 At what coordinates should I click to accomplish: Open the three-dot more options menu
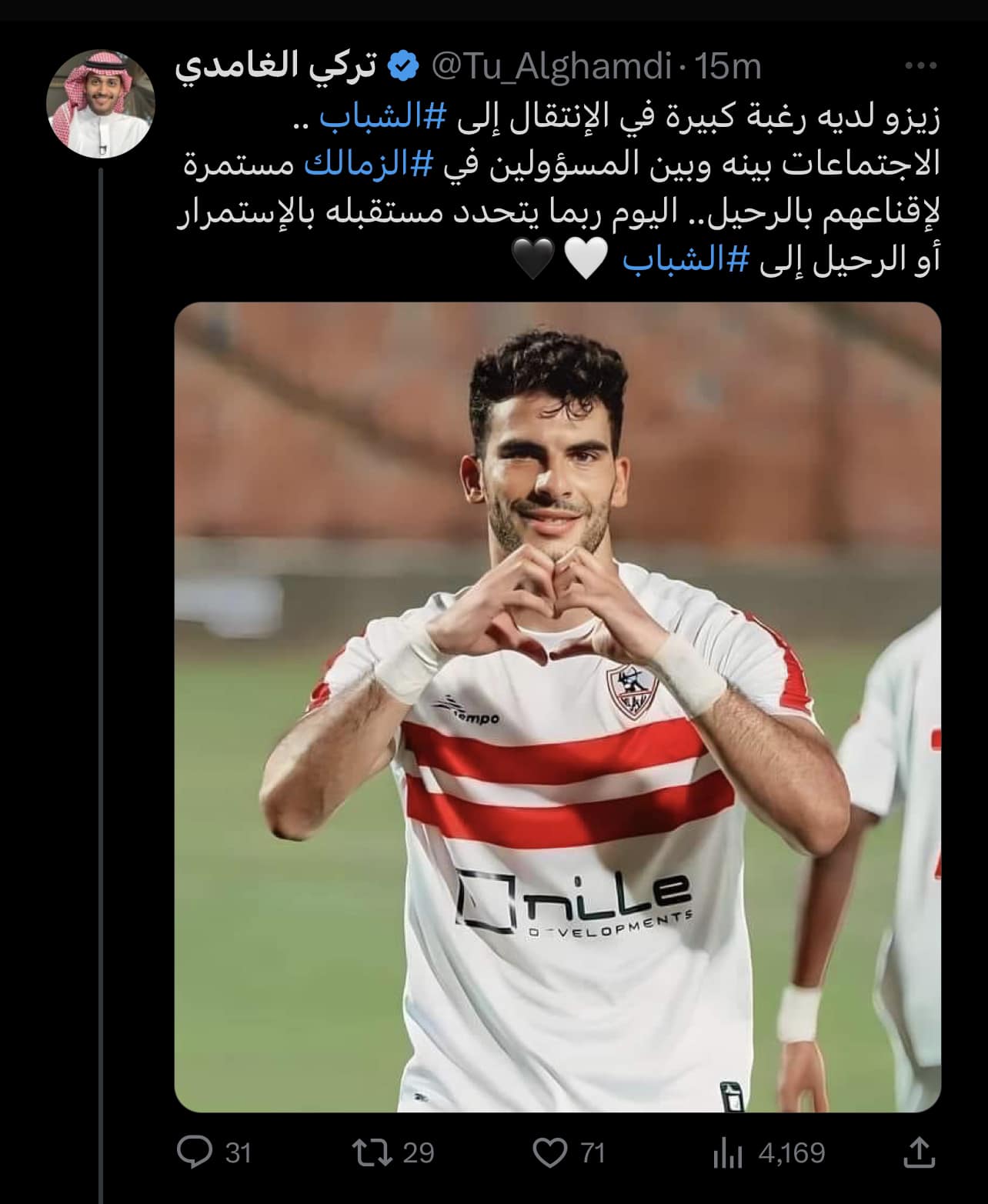pos(920,66)
